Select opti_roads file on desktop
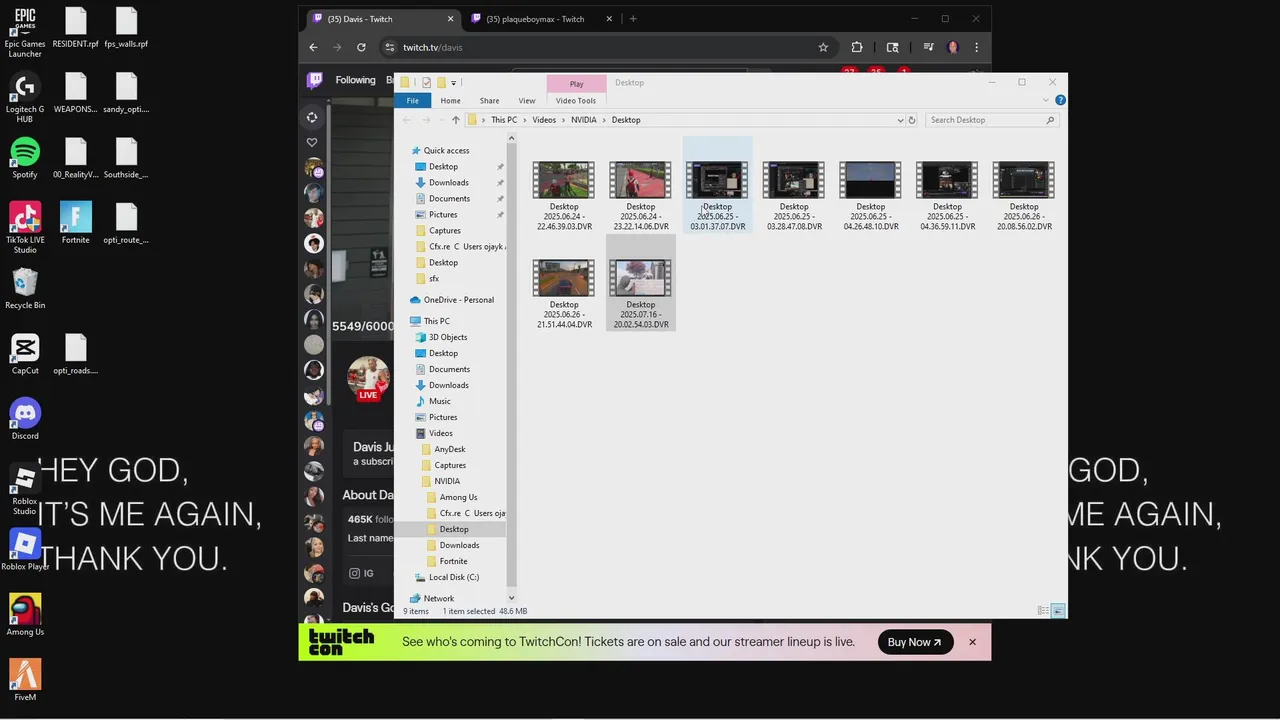The image size is (1280, 720). pyautogui.click(x=76, y=354)
